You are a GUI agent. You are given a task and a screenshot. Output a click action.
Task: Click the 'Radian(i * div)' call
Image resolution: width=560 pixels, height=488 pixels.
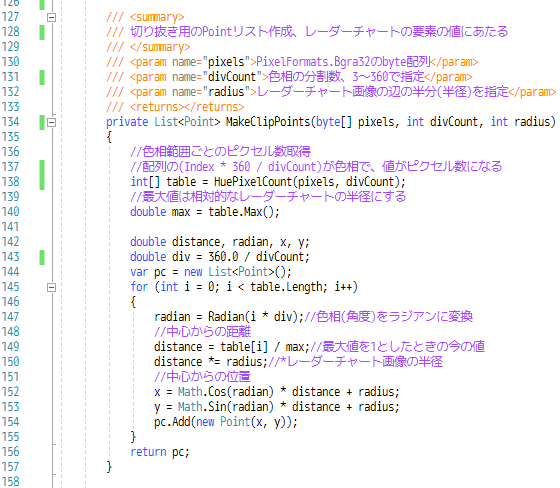(x=253, y=317)
